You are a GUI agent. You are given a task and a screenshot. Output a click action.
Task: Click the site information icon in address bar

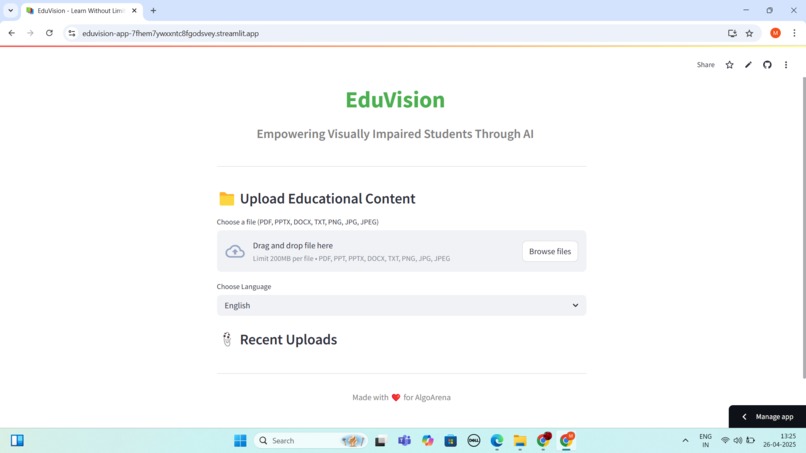click(71, 33)
